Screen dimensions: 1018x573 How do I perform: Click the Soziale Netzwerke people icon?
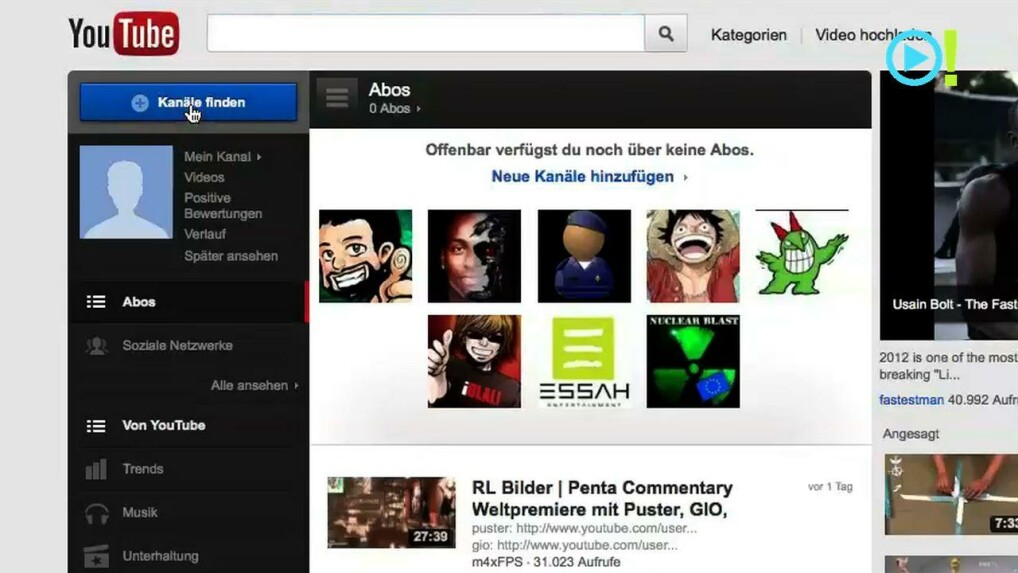click(x=96, y=346)
